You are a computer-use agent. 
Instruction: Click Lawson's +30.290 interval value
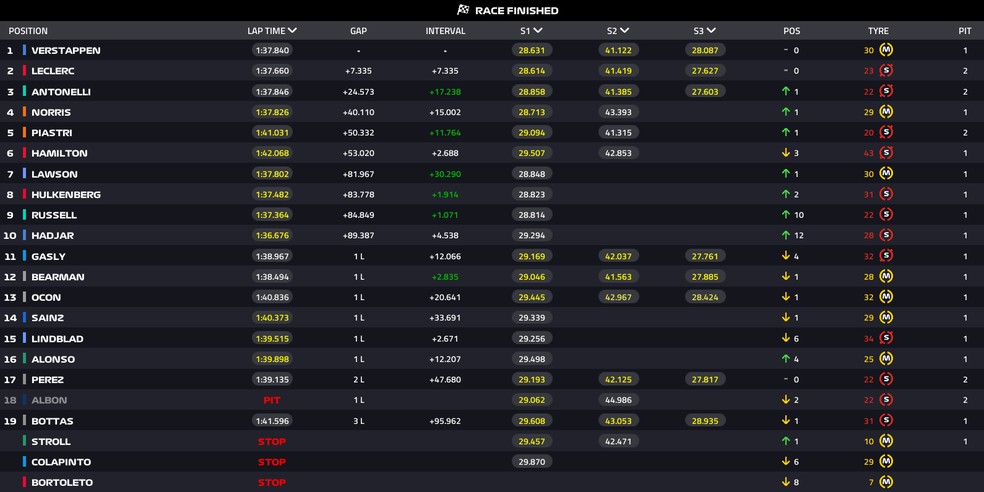(446, 174)
